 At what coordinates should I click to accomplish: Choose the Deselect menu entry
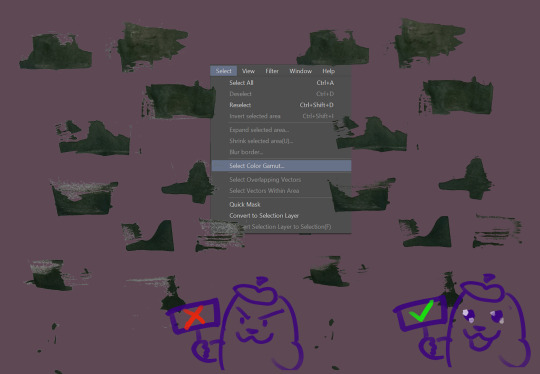click(281, 94)
